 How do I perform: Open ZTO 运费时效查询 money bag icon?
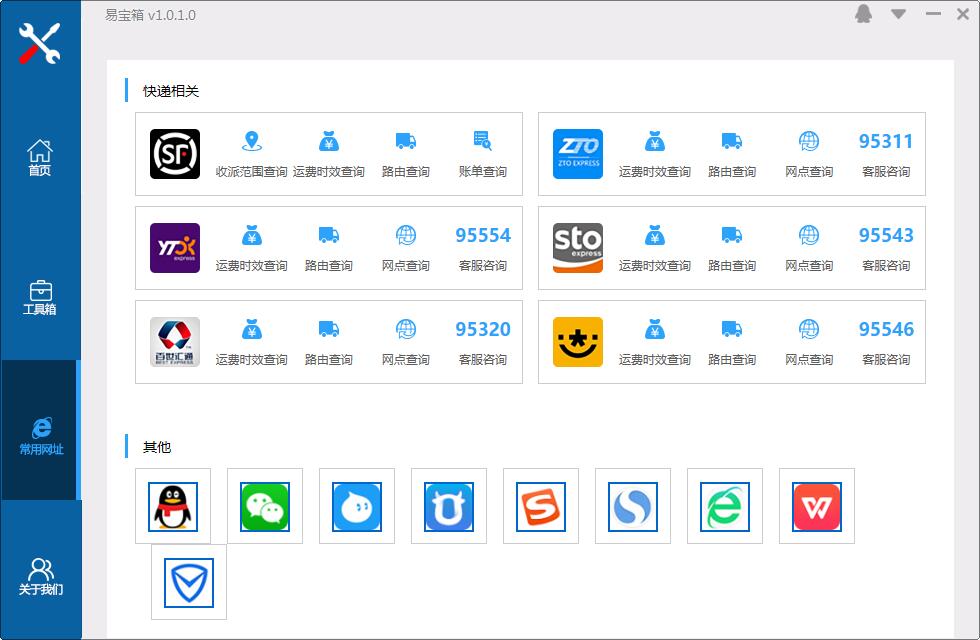(x=655, y=141)
